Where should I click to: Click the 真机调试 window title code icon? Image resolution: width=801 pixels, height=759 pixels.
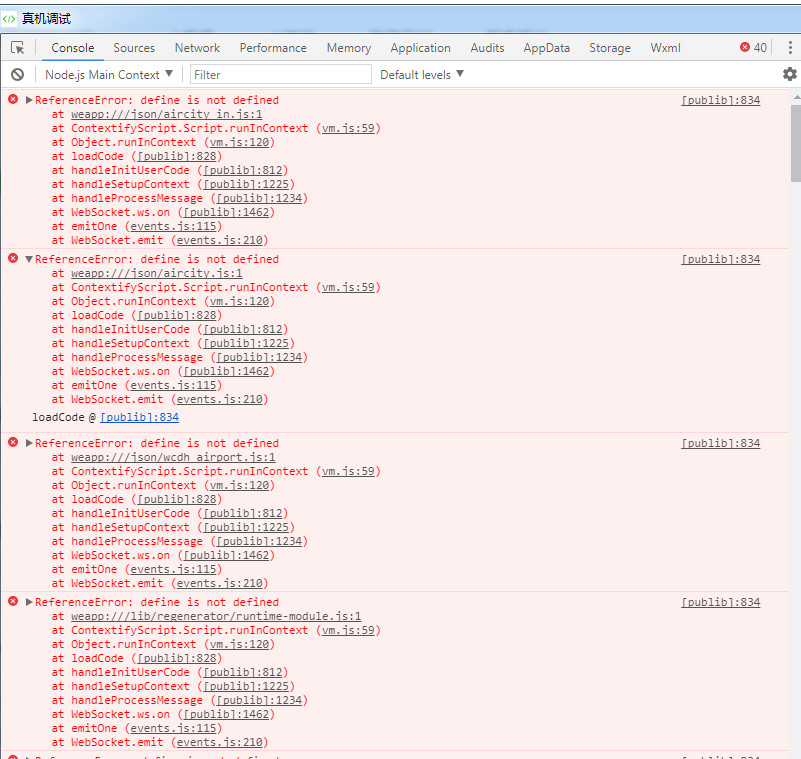9,19
